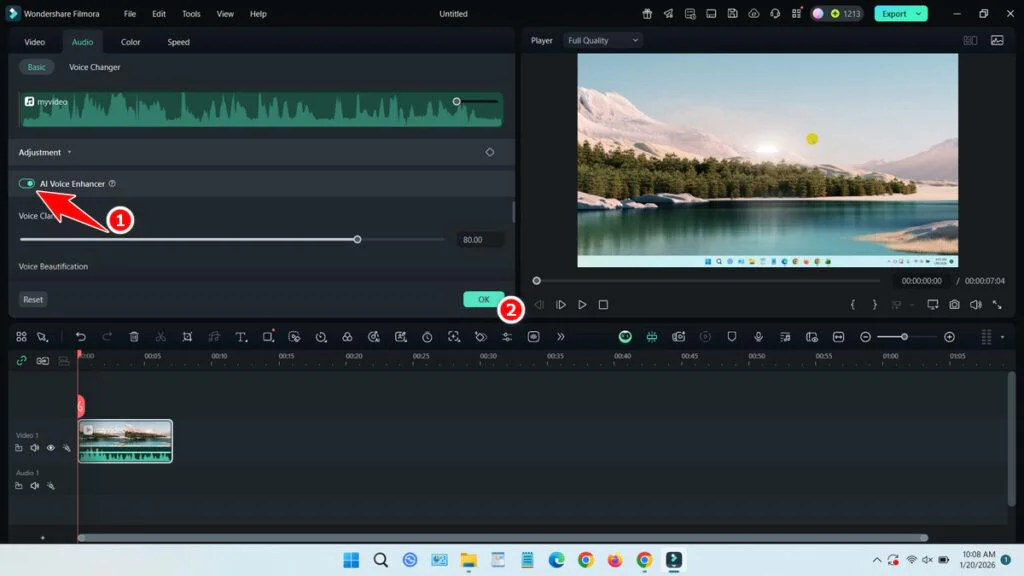Open the Color tab in the left panel

[x=130, y=42]
